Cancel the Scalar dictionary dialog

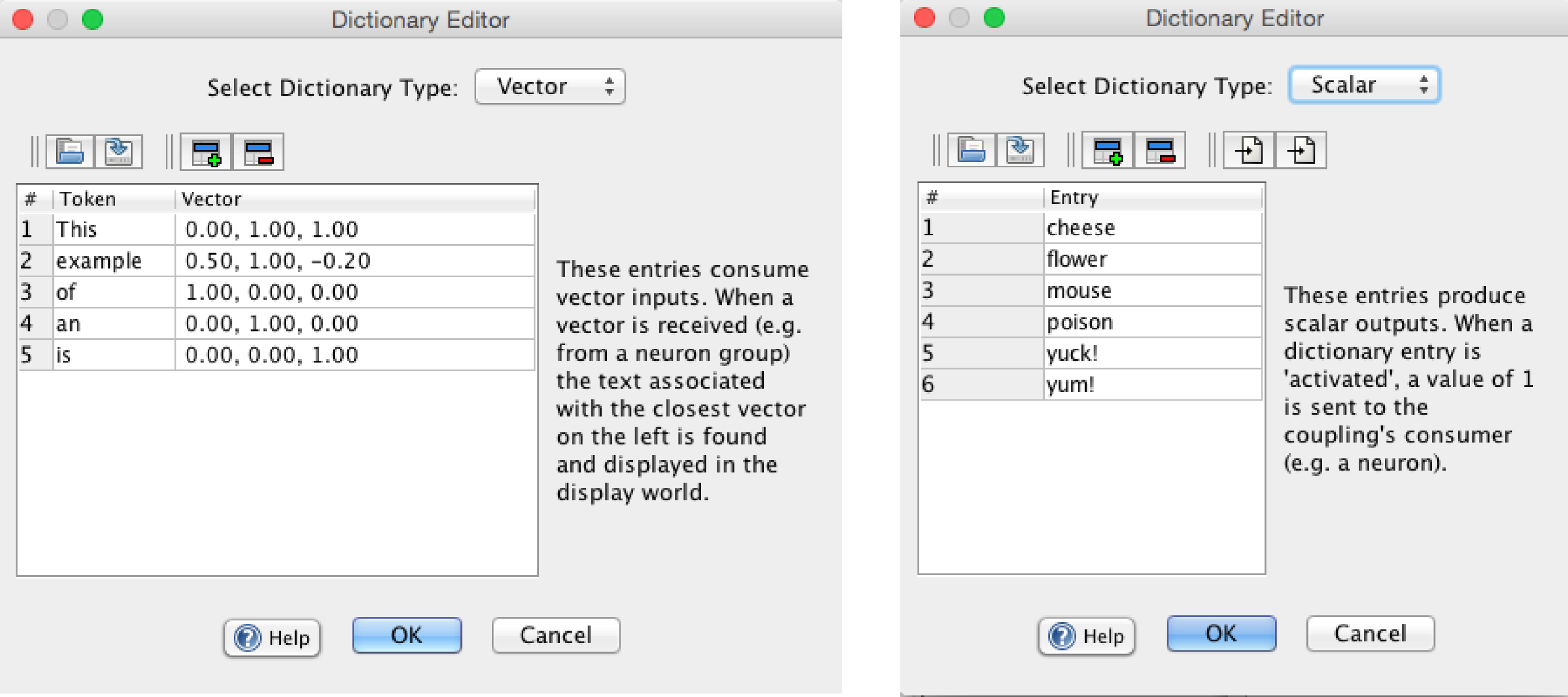[x=1370, y=634]
